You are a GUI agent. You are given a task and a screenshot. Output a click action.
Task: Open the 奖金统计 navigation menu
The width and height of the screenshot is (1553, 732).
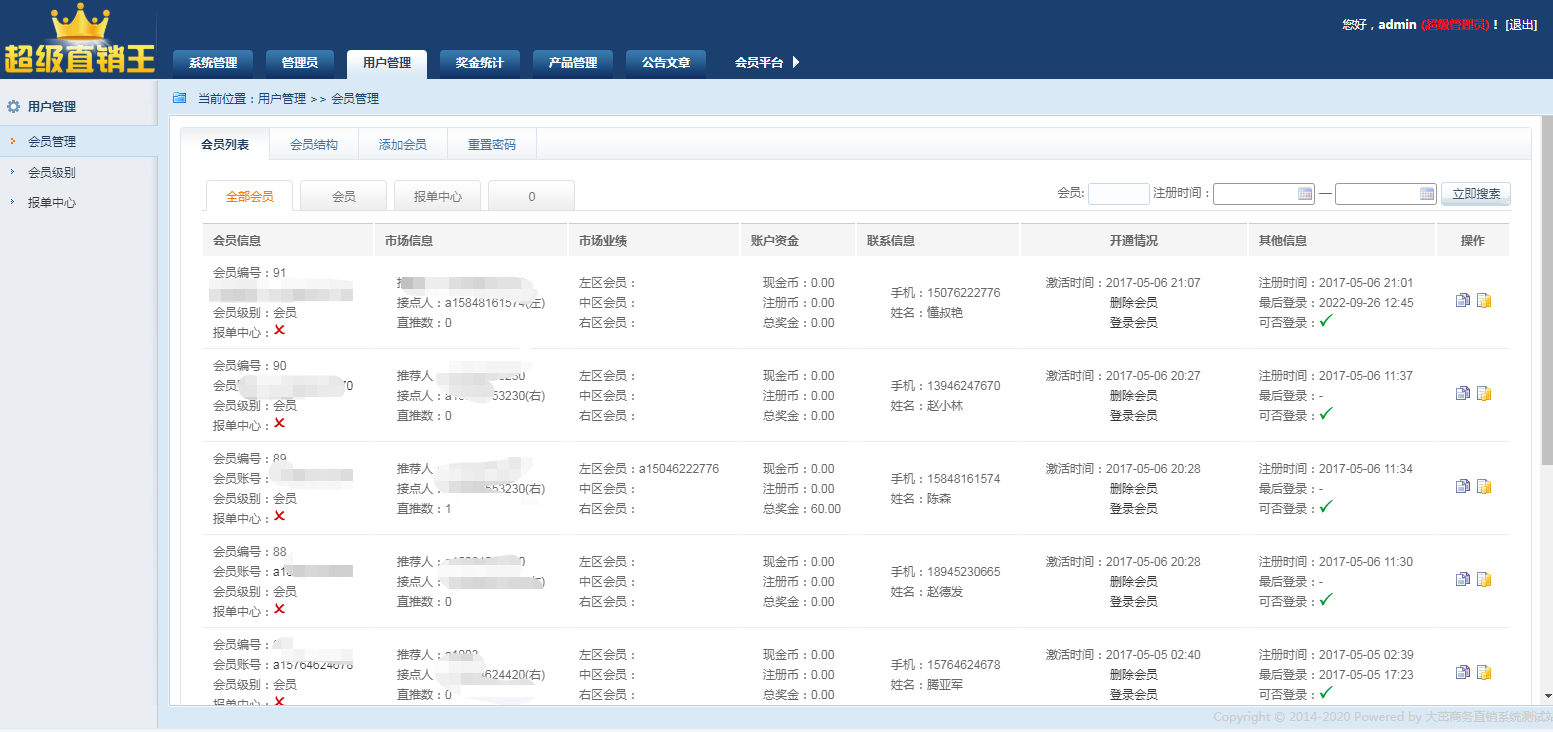(479, 62)
